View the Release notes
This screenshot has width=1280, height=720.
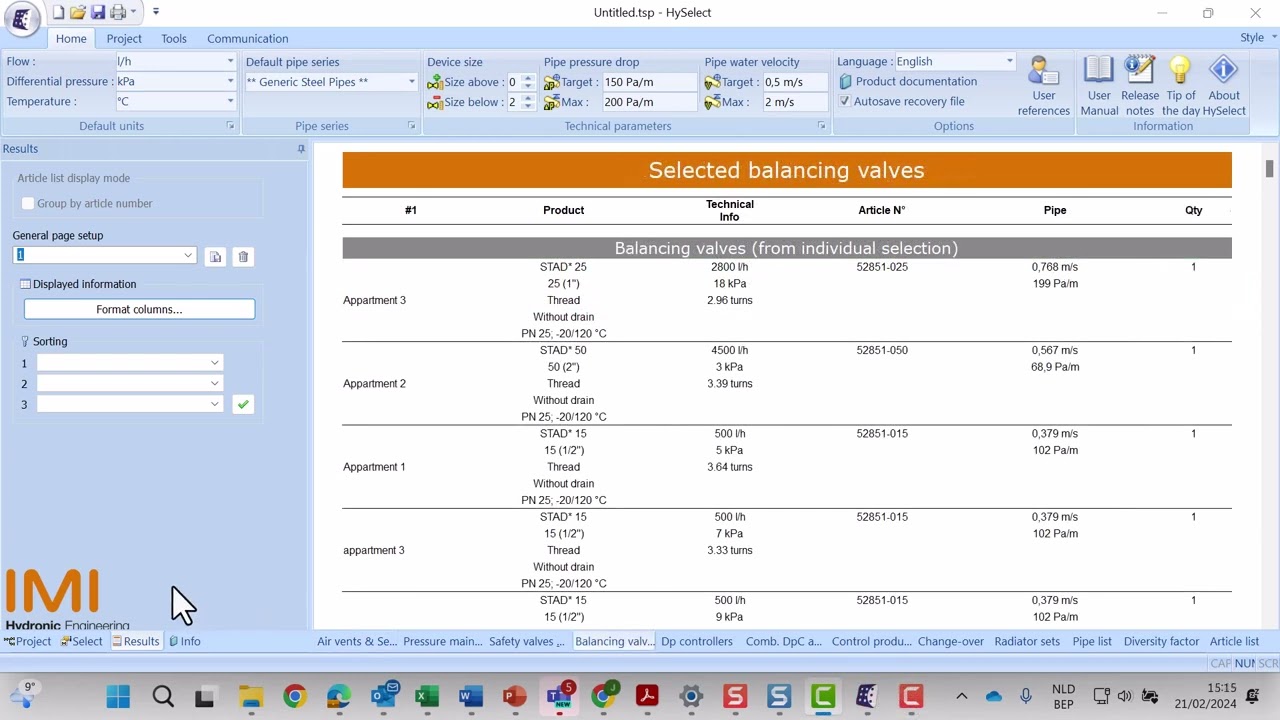1140,86
